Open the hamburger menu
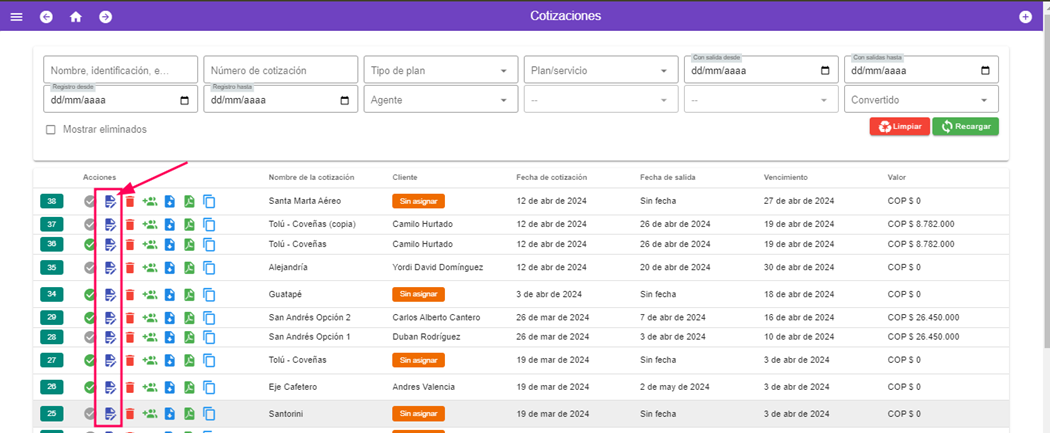The width and height of the screenshot is (1050, 433). click(x=16, y=16)
